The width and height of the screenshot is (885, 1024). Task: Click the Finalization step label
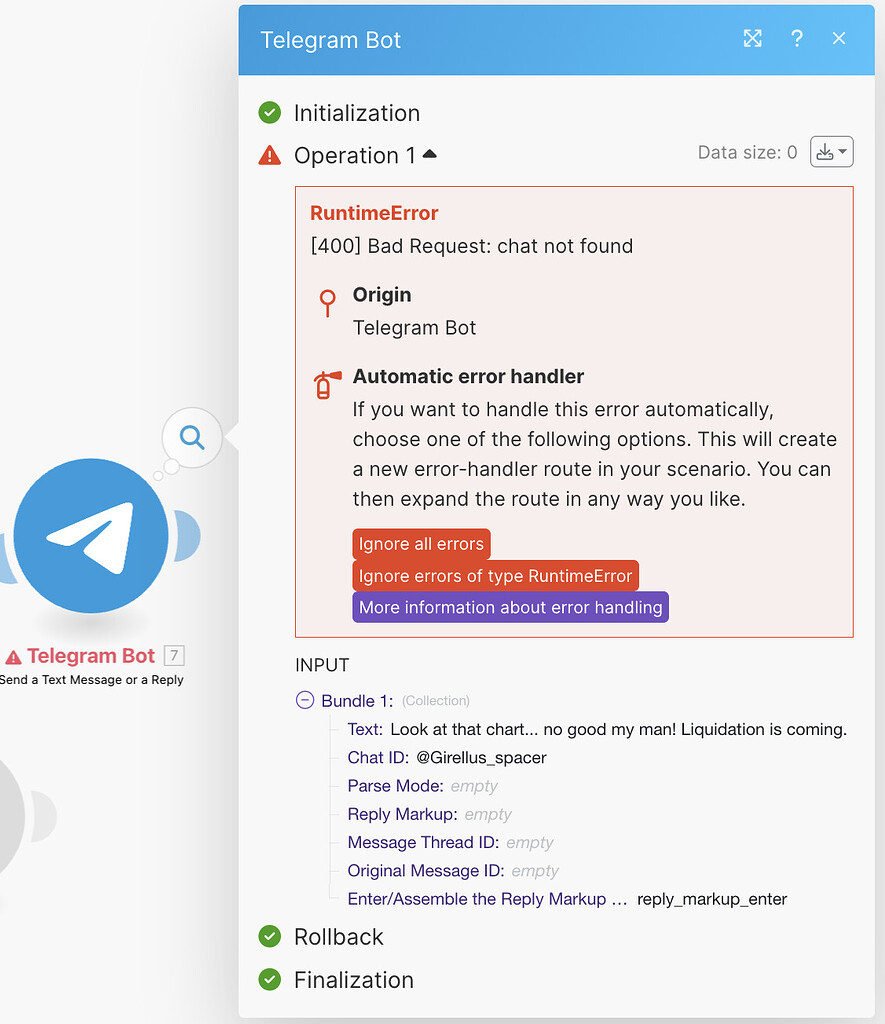pos(354,980)
